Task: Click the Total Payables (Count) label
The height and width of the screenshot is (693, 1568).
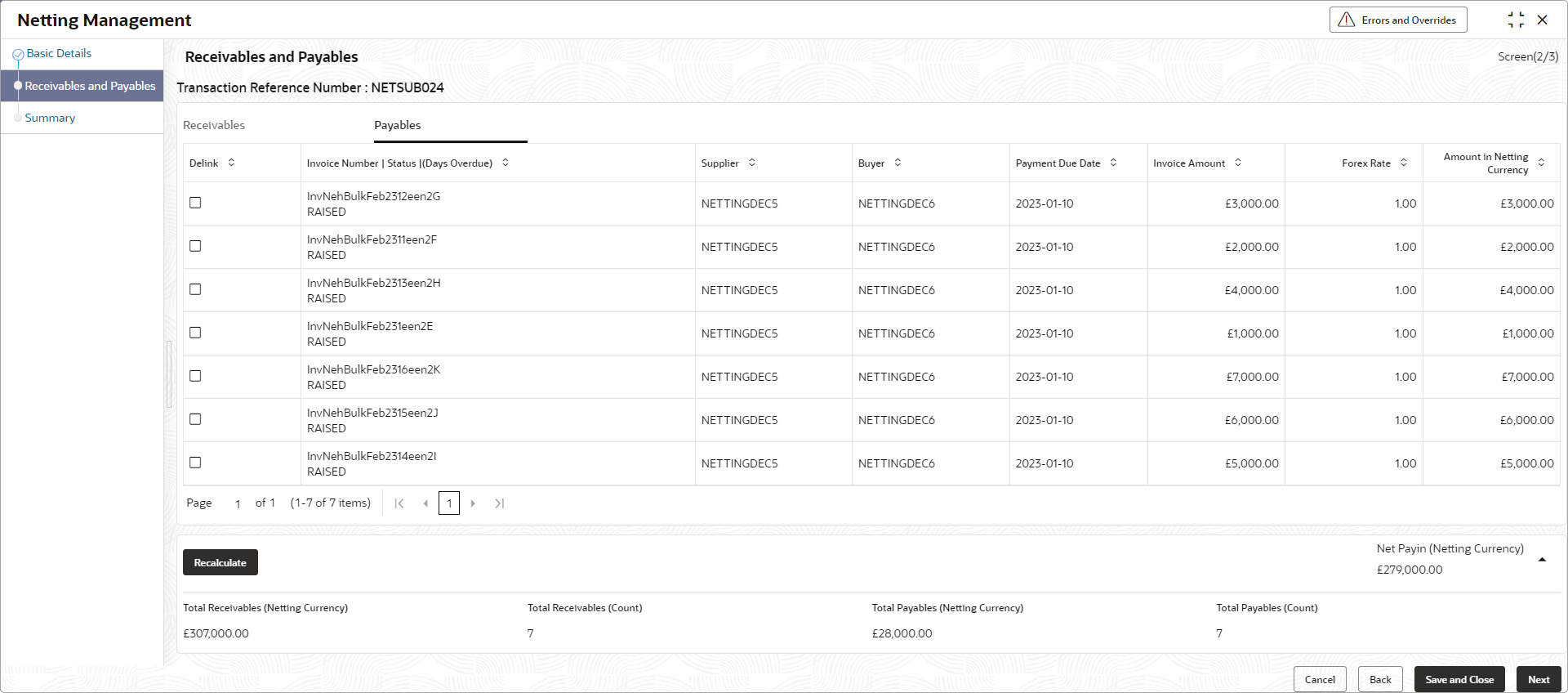Action: tap(1267, 608)
